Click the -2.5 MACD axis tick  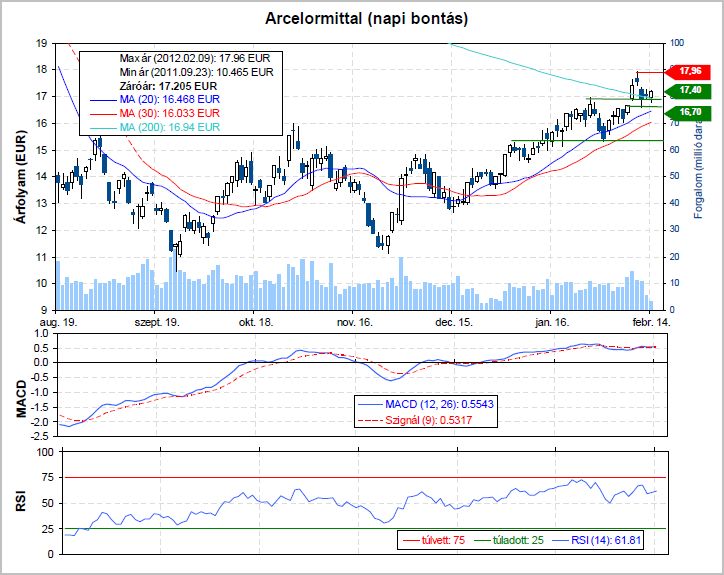pos(41,436)
